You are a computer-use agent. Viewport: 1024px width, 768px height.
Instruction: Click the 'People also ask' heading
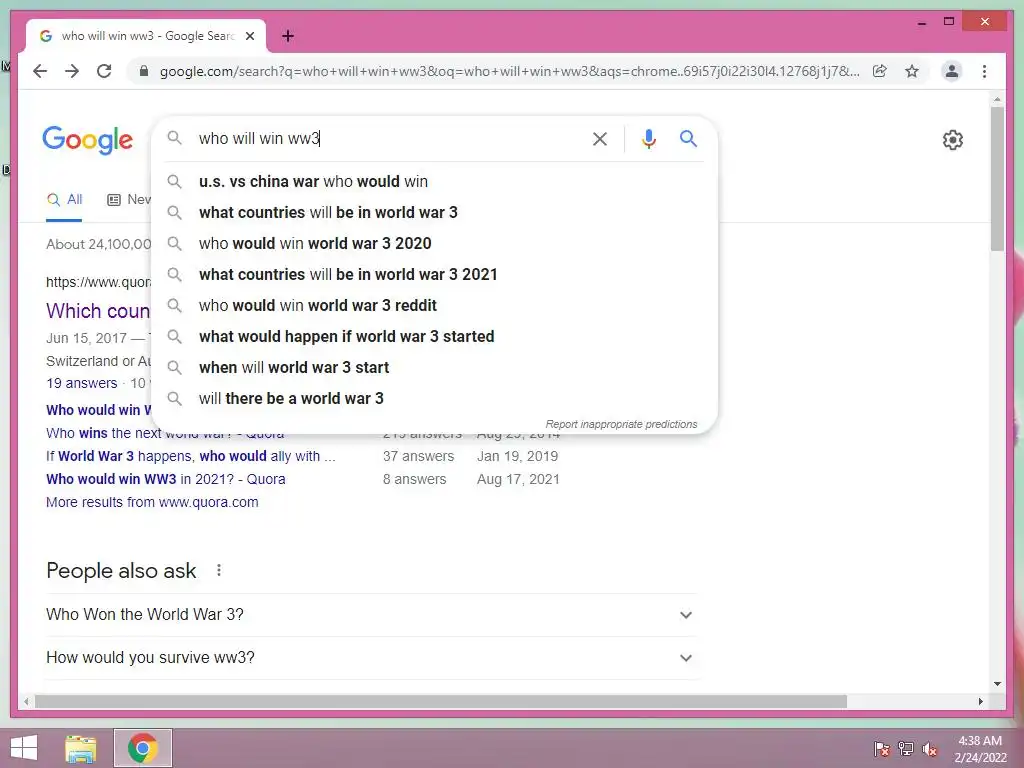(x=121, y=571)
